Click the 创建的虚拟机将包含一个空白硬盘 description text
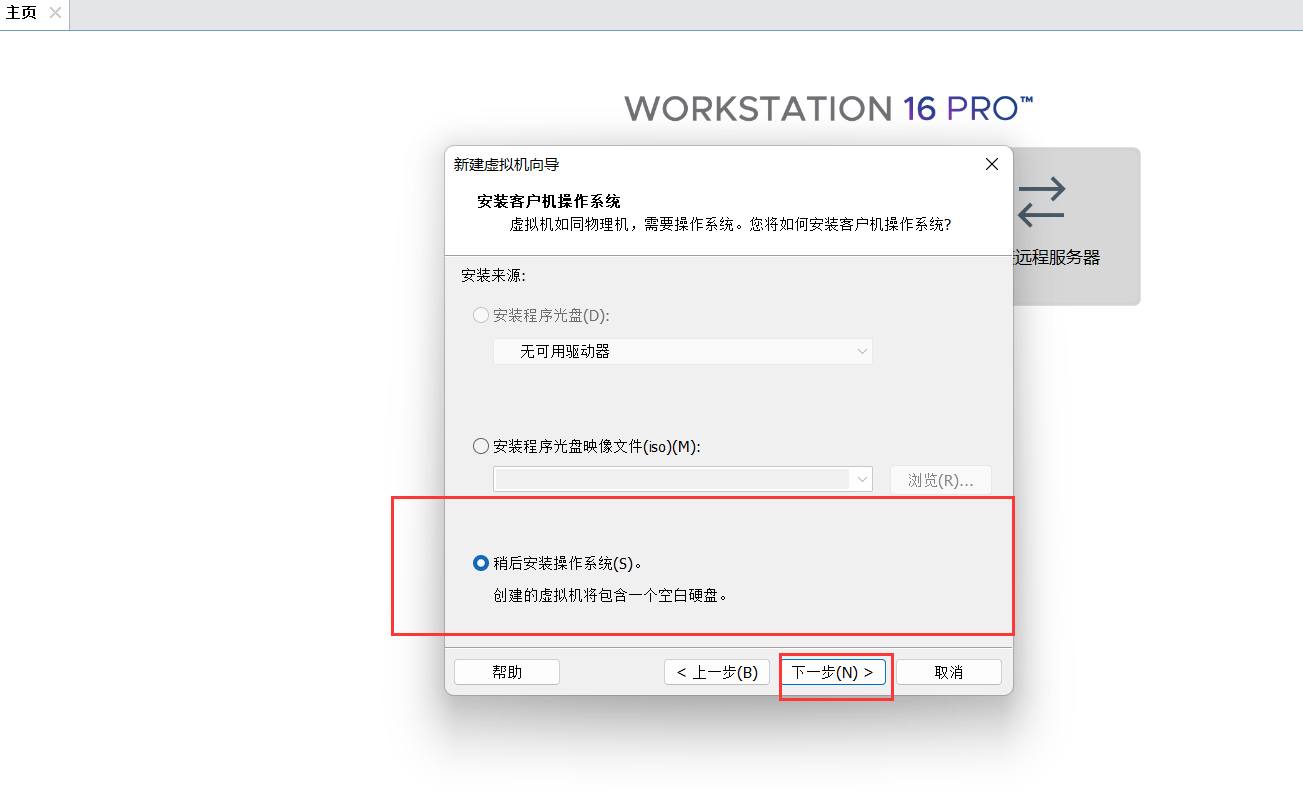 (610, 595)
